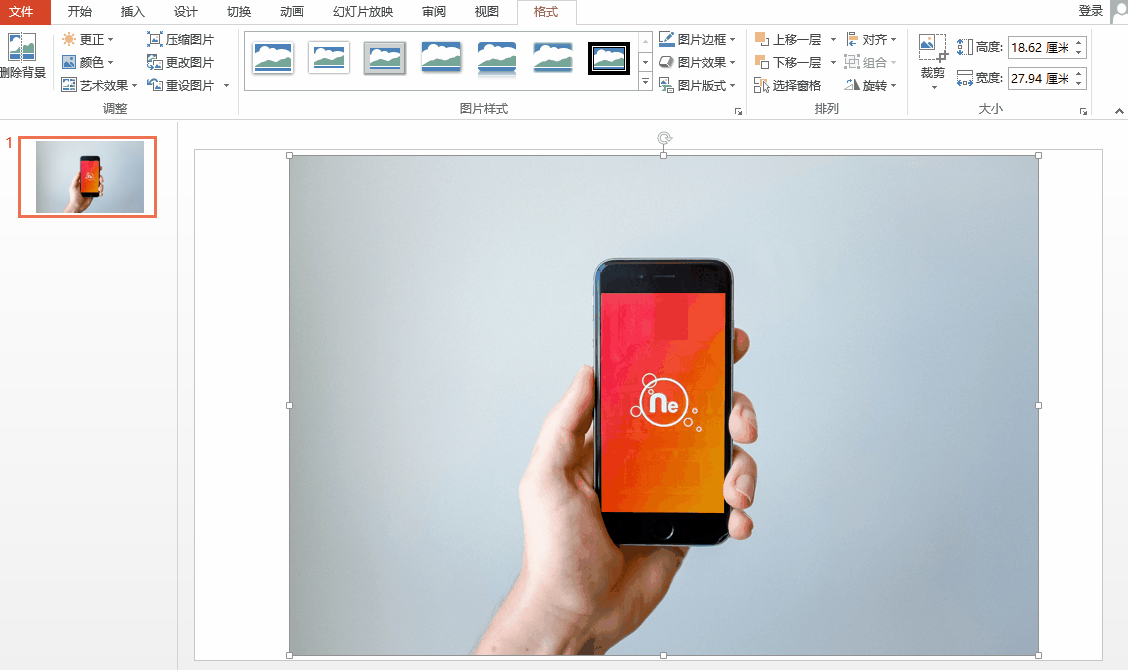Open the 颜色 (Color) tool

pyautogui.click(x=88, y=63)
